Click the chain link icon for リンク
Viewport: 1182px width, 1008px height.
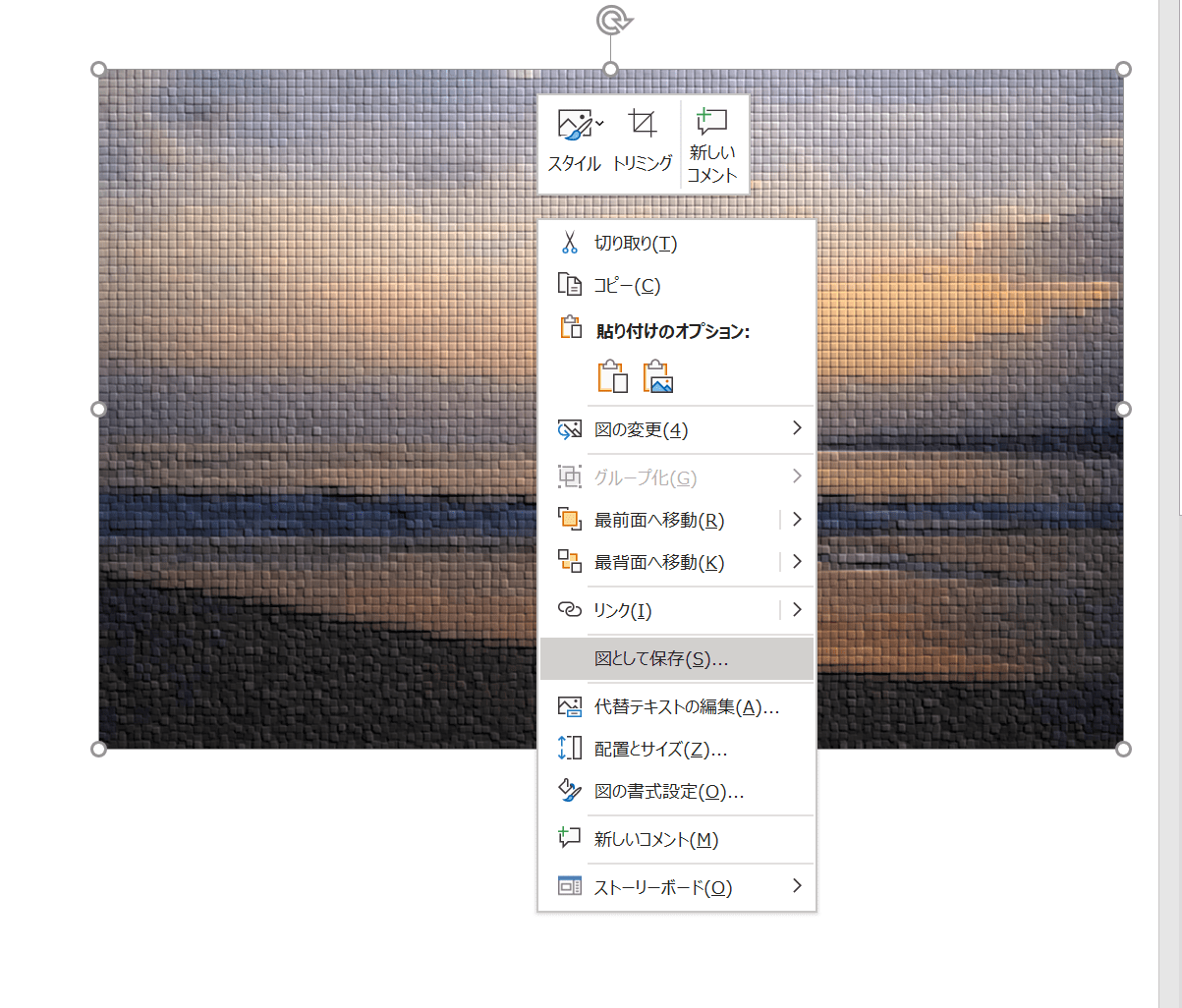pos(570,610)
